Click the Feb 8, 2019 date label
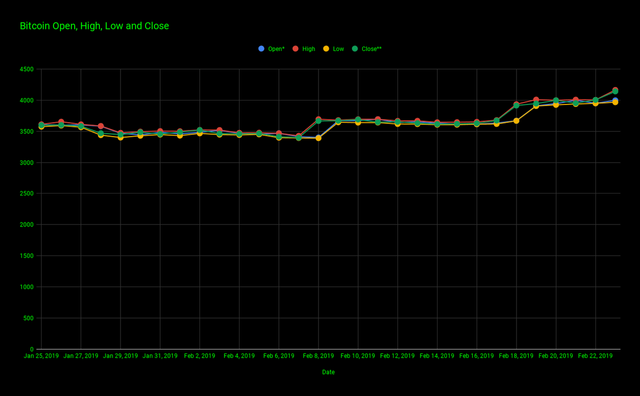 tap(318, 356)
